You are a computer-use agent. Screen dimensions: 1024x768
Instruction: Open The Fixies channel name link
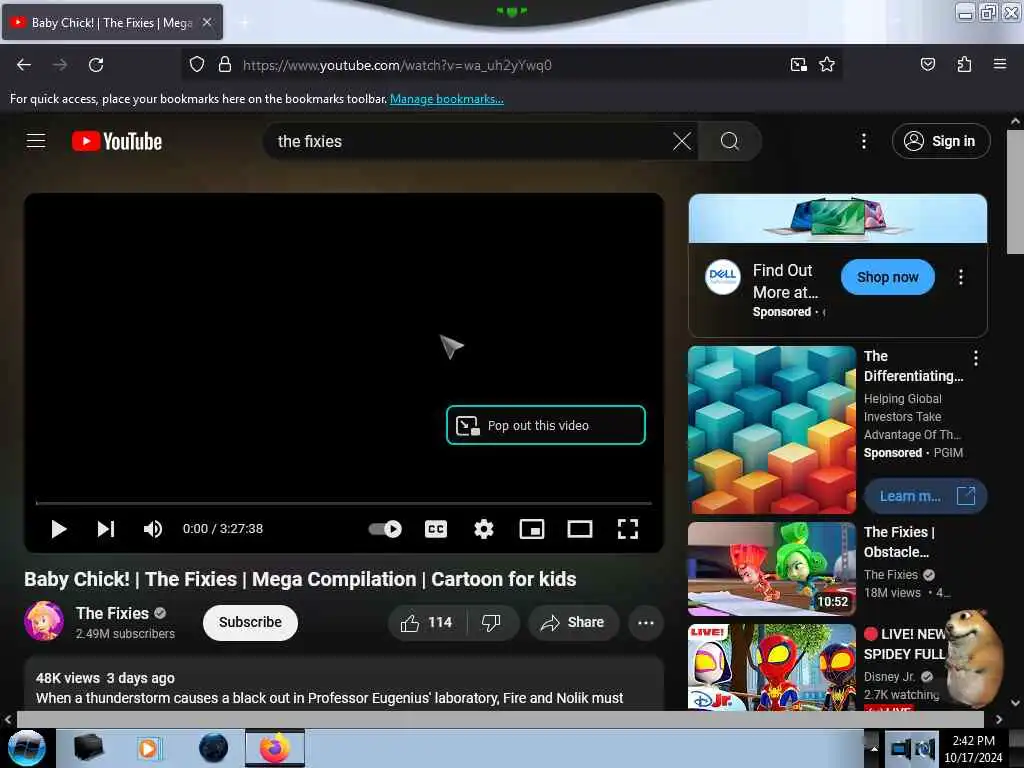pyautogui.click(x=112, y=613)
